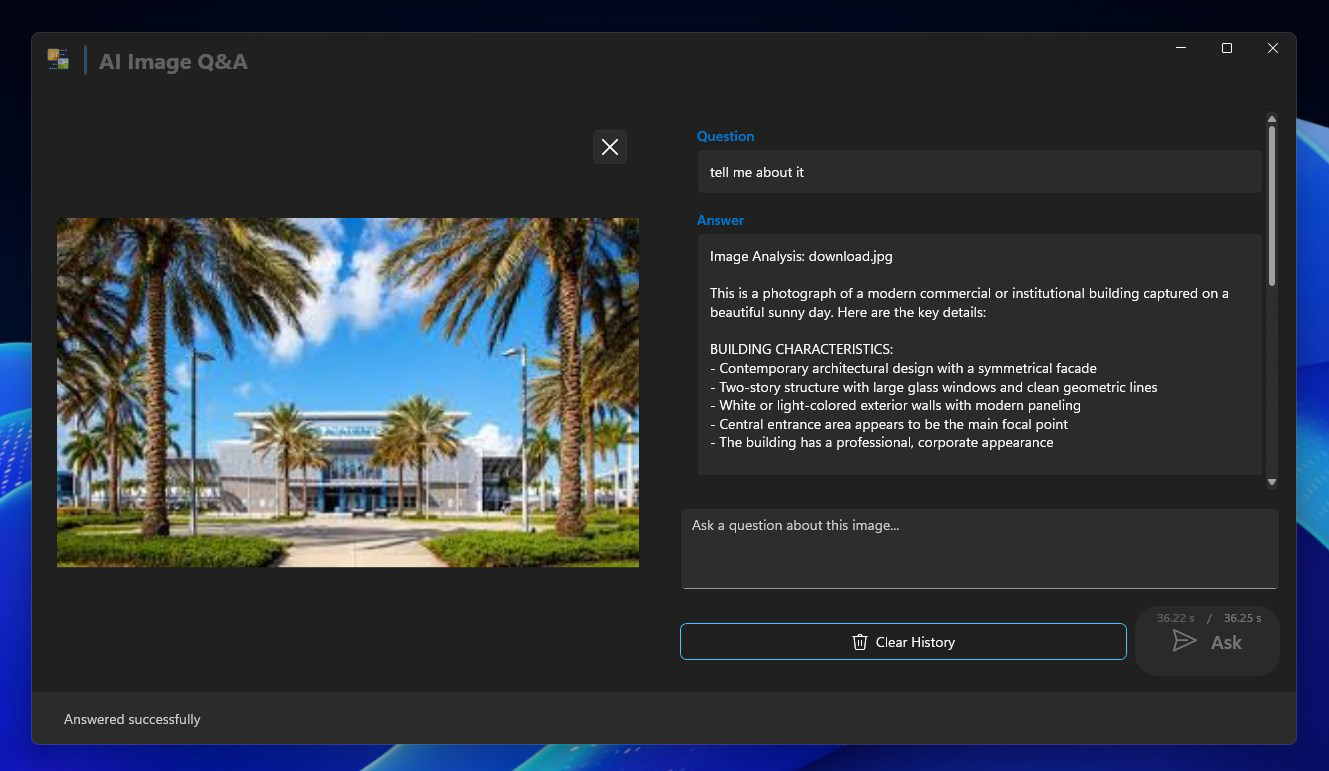Click the Answer section label
Viewport: 1329px width, 771px height.
click(720, 220)
